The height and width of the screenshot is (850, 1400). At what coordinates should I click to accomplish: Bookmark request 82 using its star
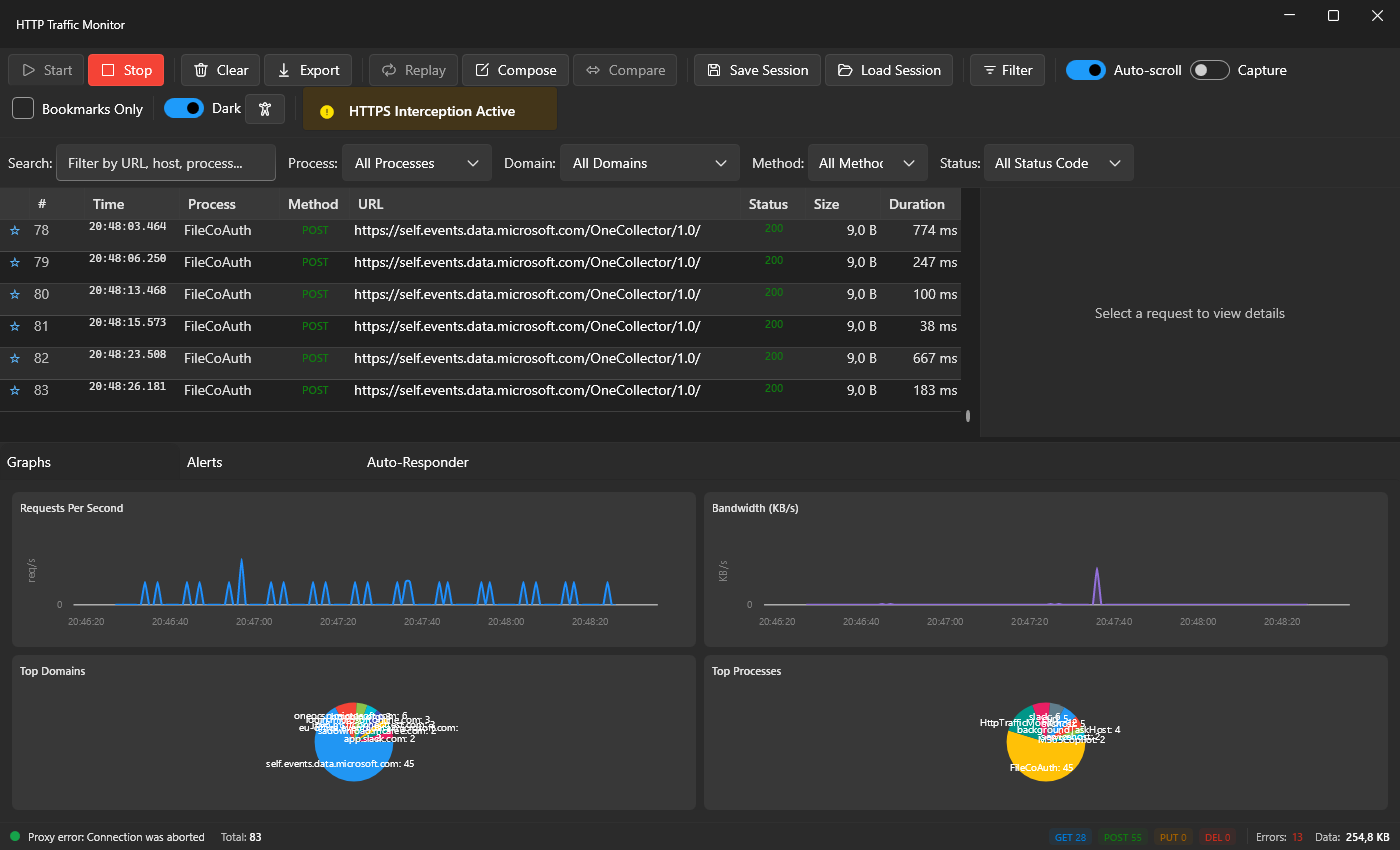15,359
